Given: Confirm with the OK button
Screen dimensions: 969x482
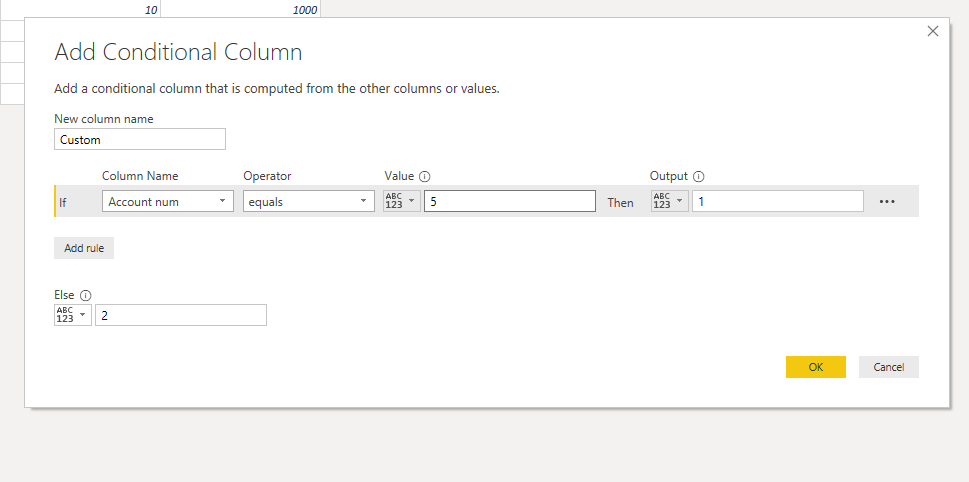Looking at the screenshot, I should pos(816,367).
